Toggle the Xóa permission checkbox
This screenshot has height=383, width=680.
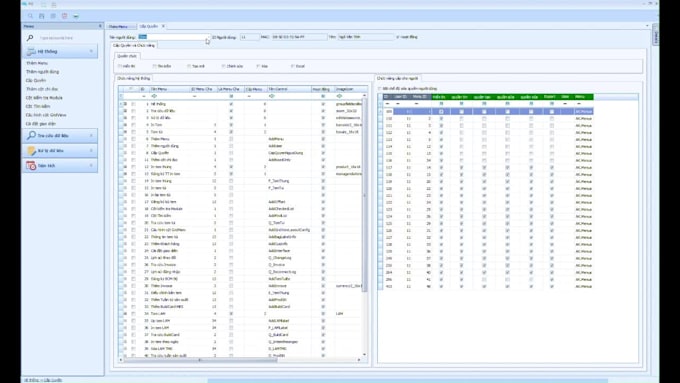click(x=258, y=66)
